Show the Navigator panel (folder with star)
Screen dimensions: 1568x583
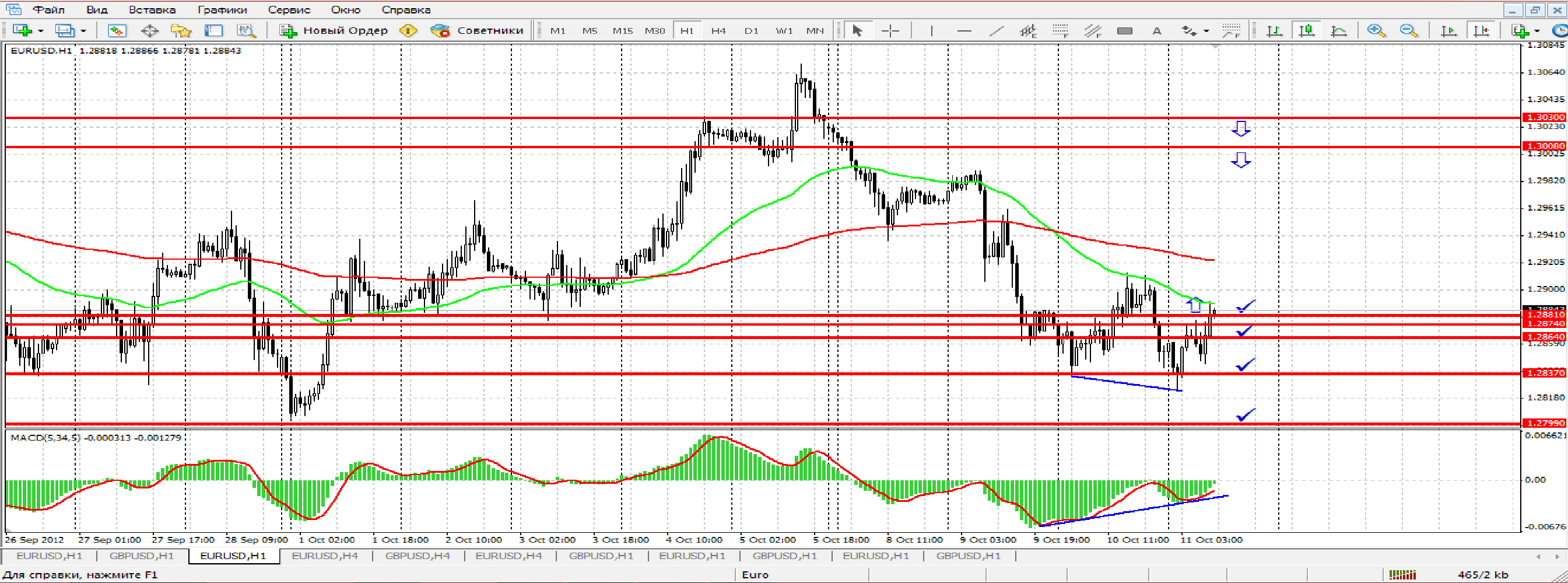[x=181, y=30]
